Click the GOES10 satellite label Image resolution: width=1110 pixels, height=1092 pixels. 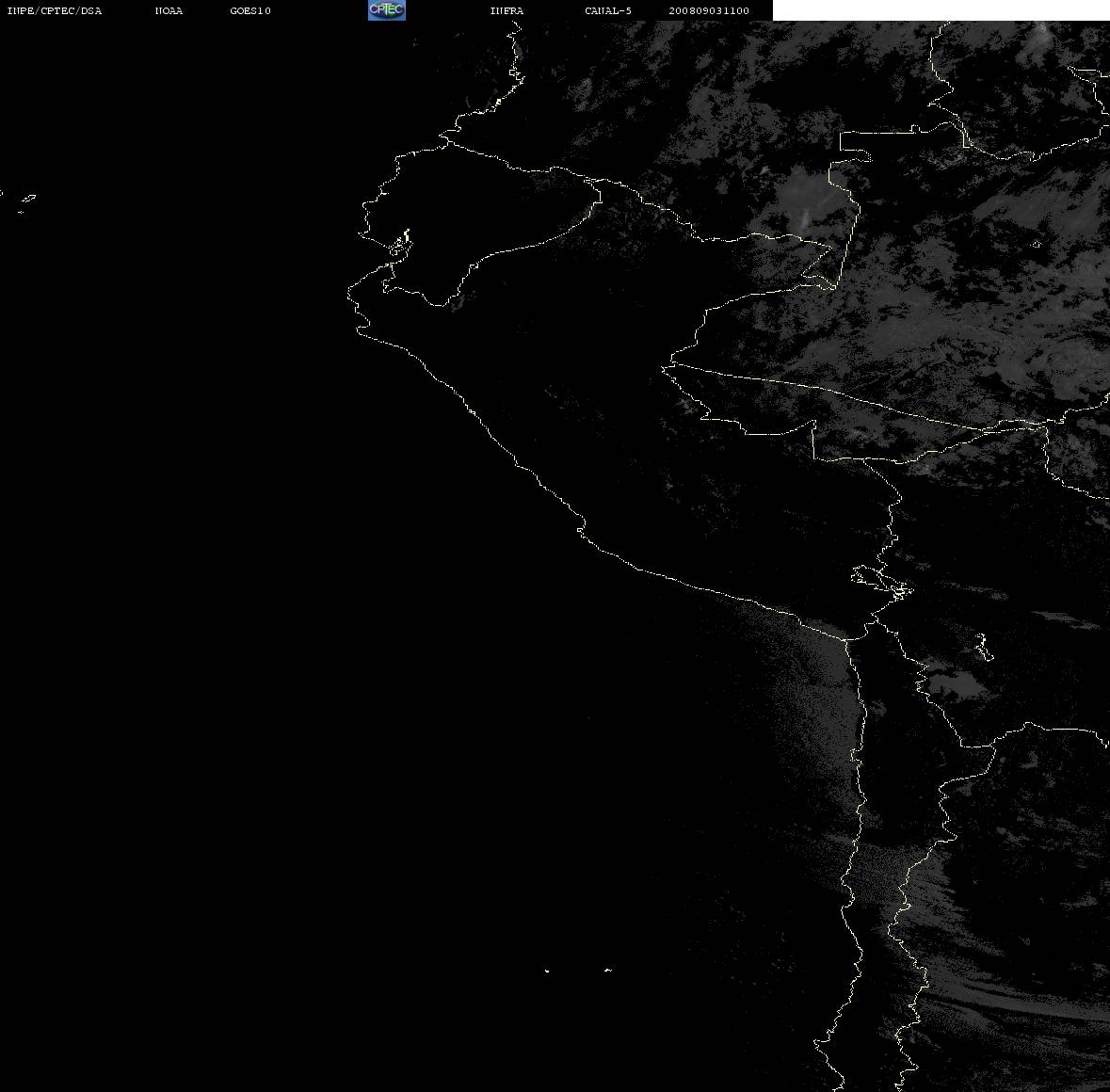point(250,10)
